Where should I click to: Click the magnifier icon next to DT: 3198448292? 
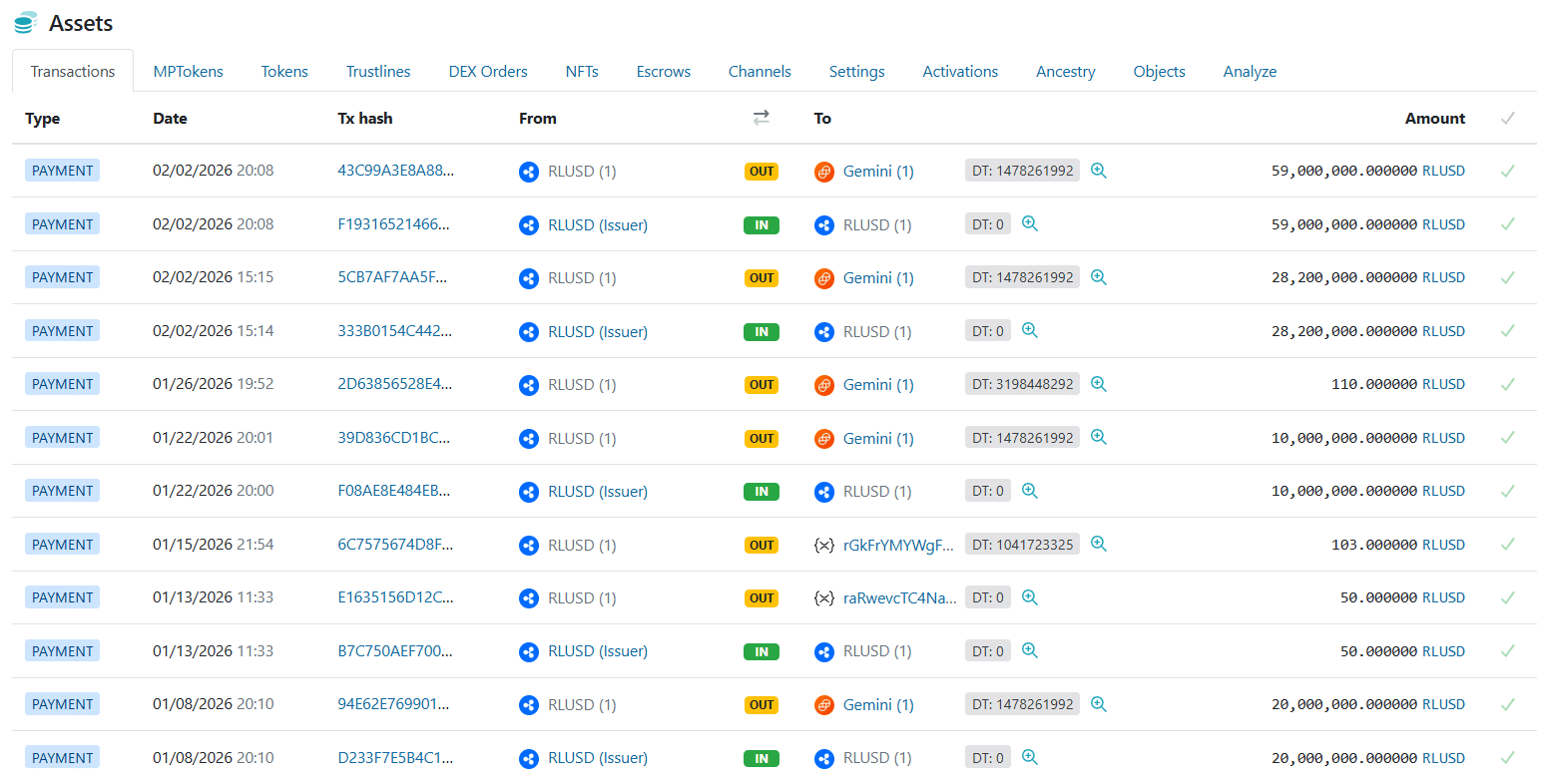pyautogui.click(x=1098, y=384)
